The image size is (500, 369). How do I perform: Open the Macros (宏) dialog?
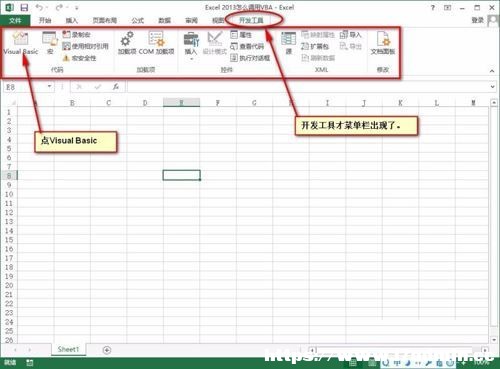point(50,42)
